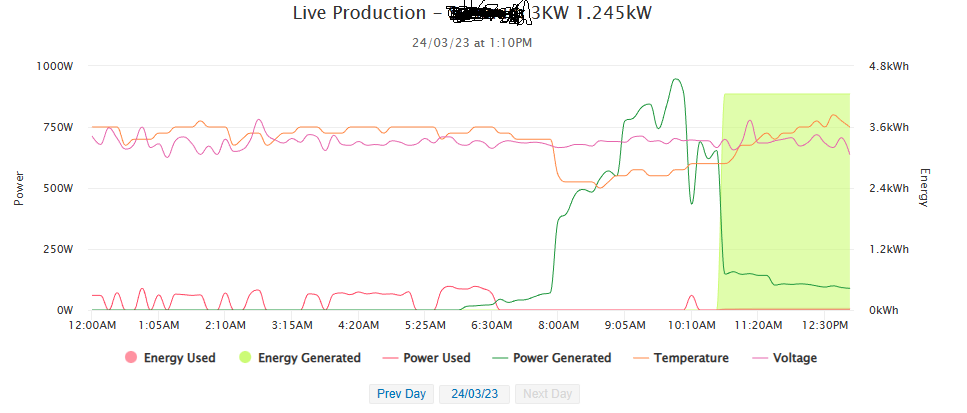The height and width of the screenshot is (413, 967).
Task: Click the 500W label on power axis
Action: [x=59, y=188]
